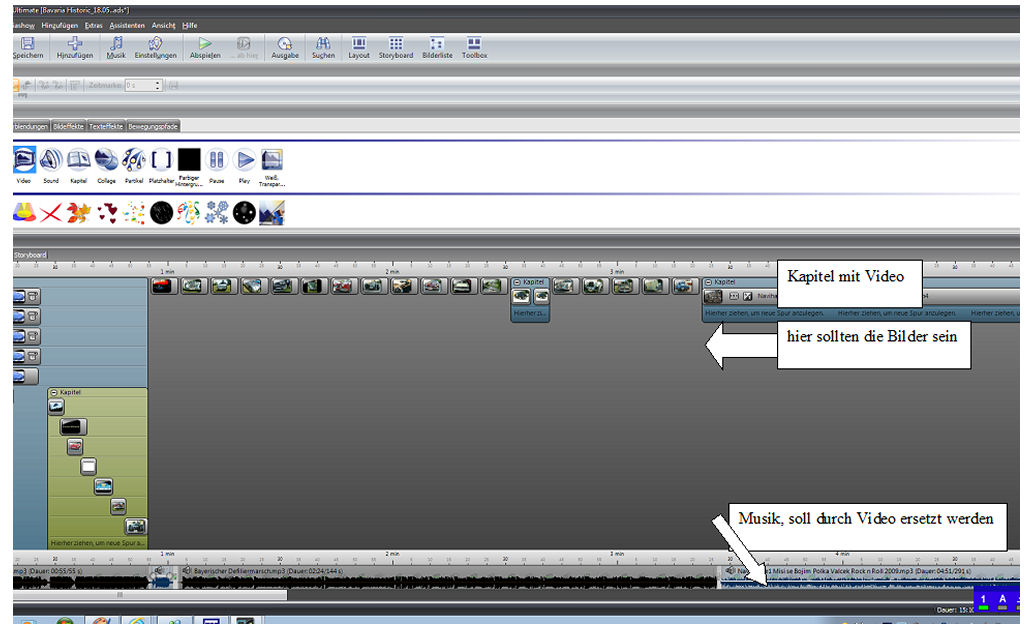
Task: Open the Bewegungspfade tab
Action: tap(152, 127)
